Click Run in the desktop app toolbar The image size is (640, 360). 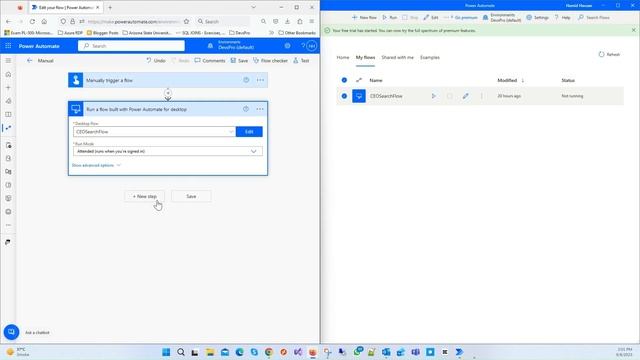389,18
